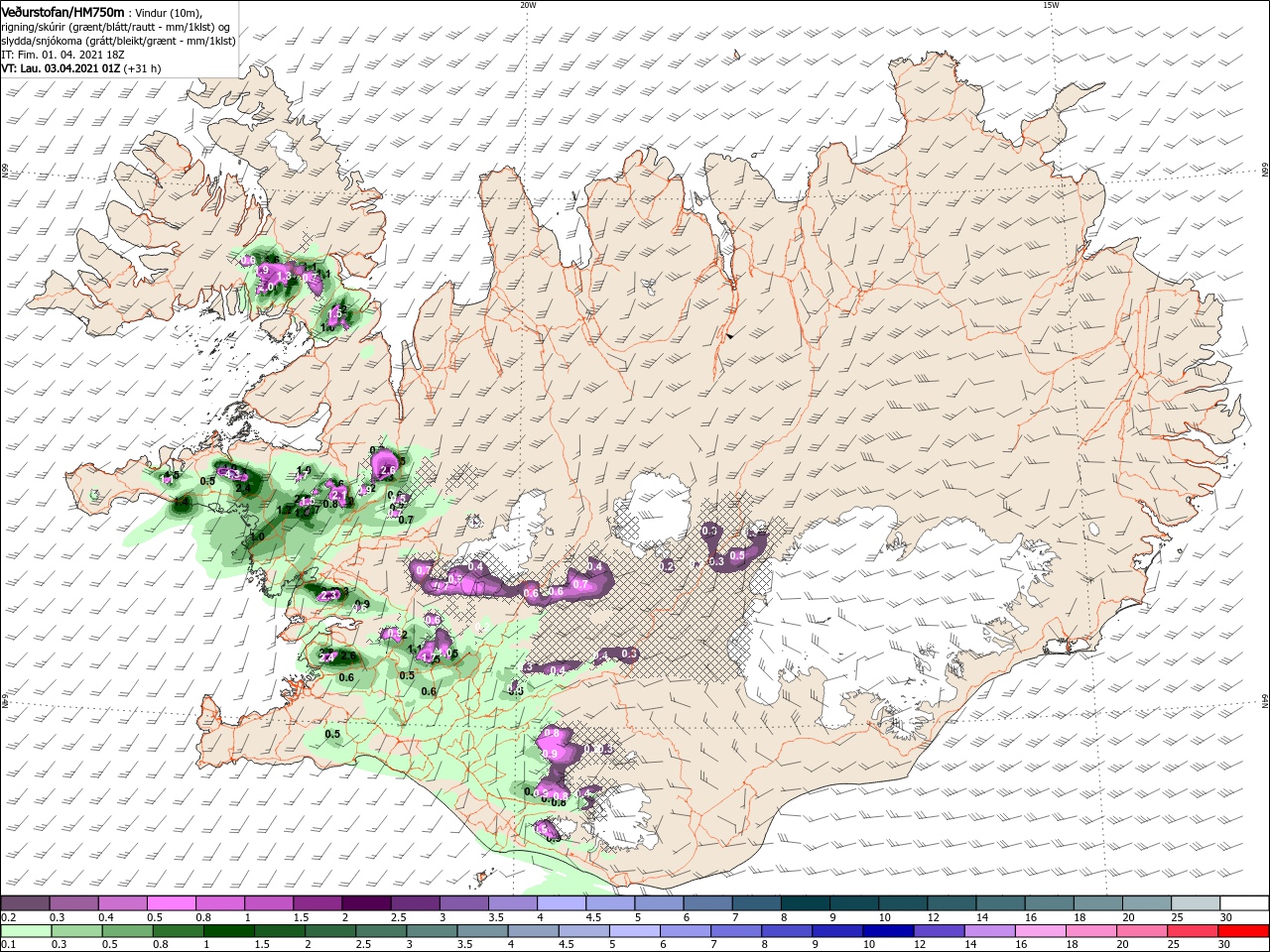
Task: Click the 'IT: Fim. 01. 04. 2021 18Z' line
Action: click(64, 55)
